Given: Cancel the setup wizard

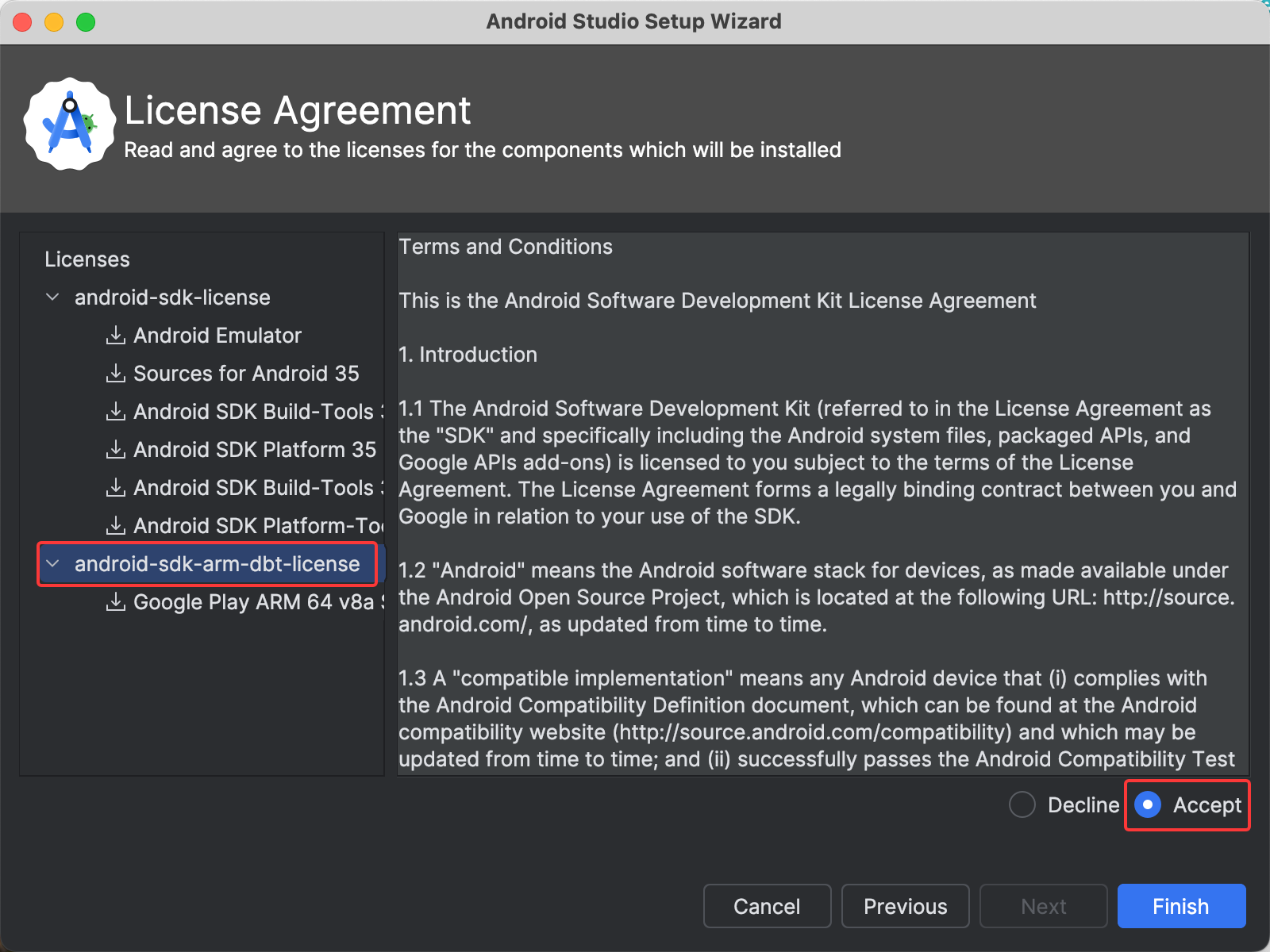Looking at the screenshot, I should 767,906.
